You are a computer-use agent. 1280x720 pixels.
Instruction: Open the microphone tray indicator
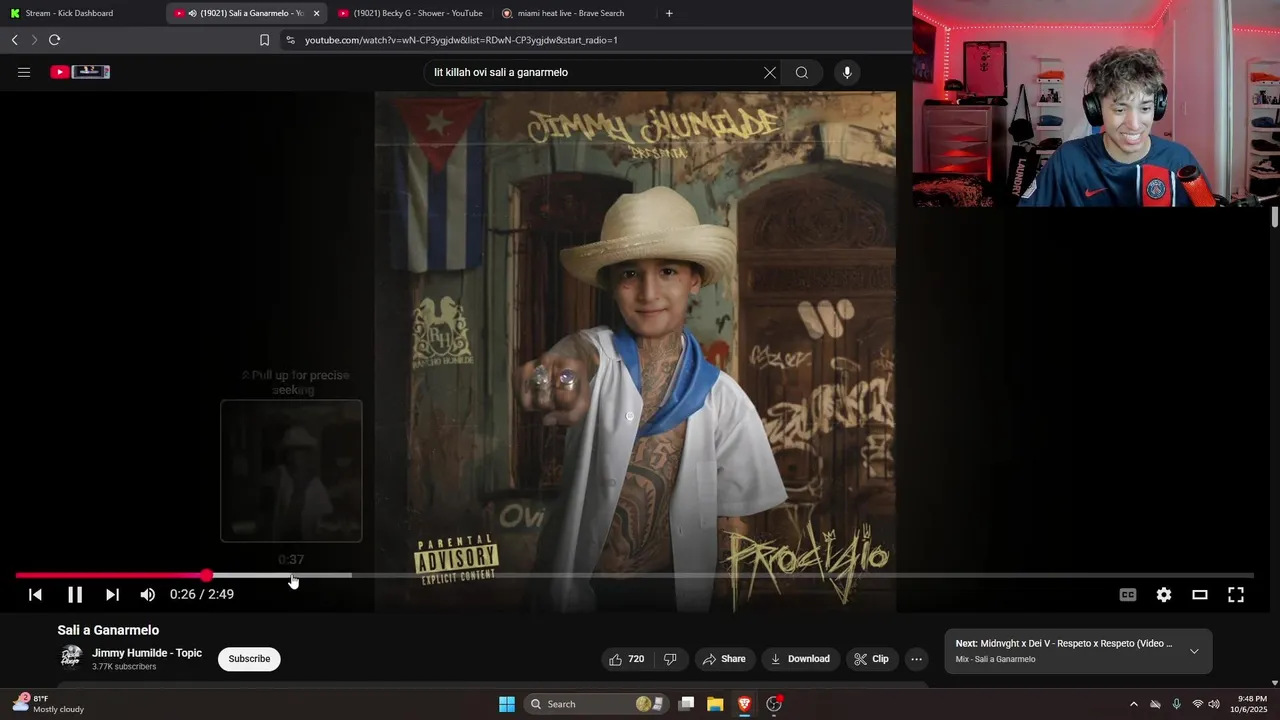[1176, 704]
